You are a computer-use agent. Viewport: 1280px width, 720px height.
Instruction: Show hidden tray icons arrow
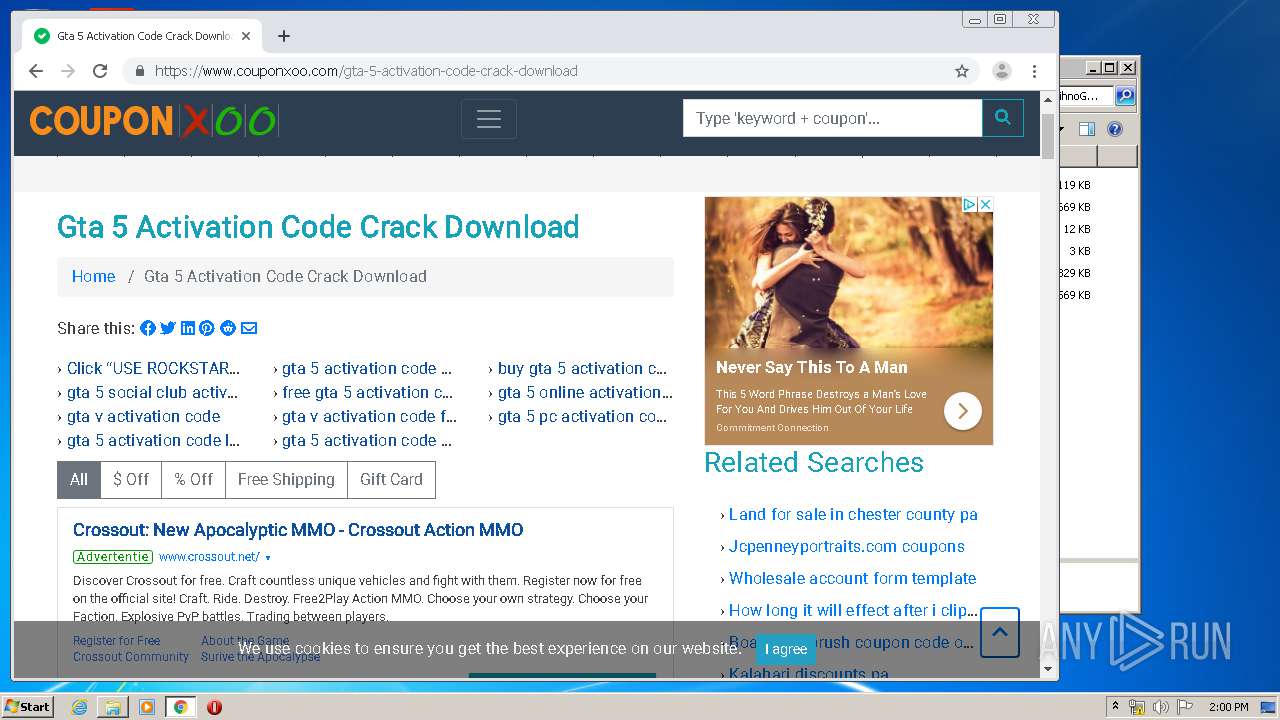(x=1115, y=707)
